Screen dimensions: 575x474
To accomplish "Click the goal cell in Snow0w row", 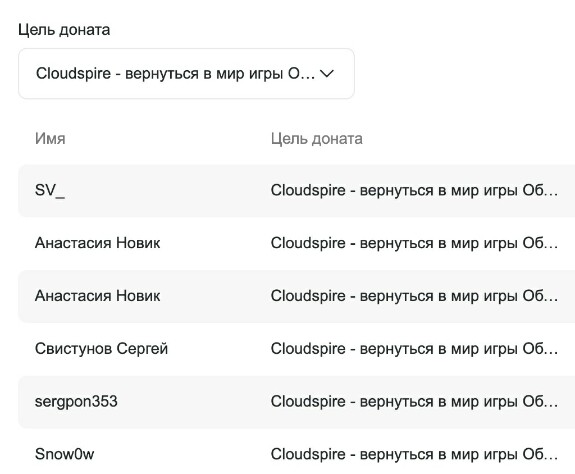I will click(414, 454).
